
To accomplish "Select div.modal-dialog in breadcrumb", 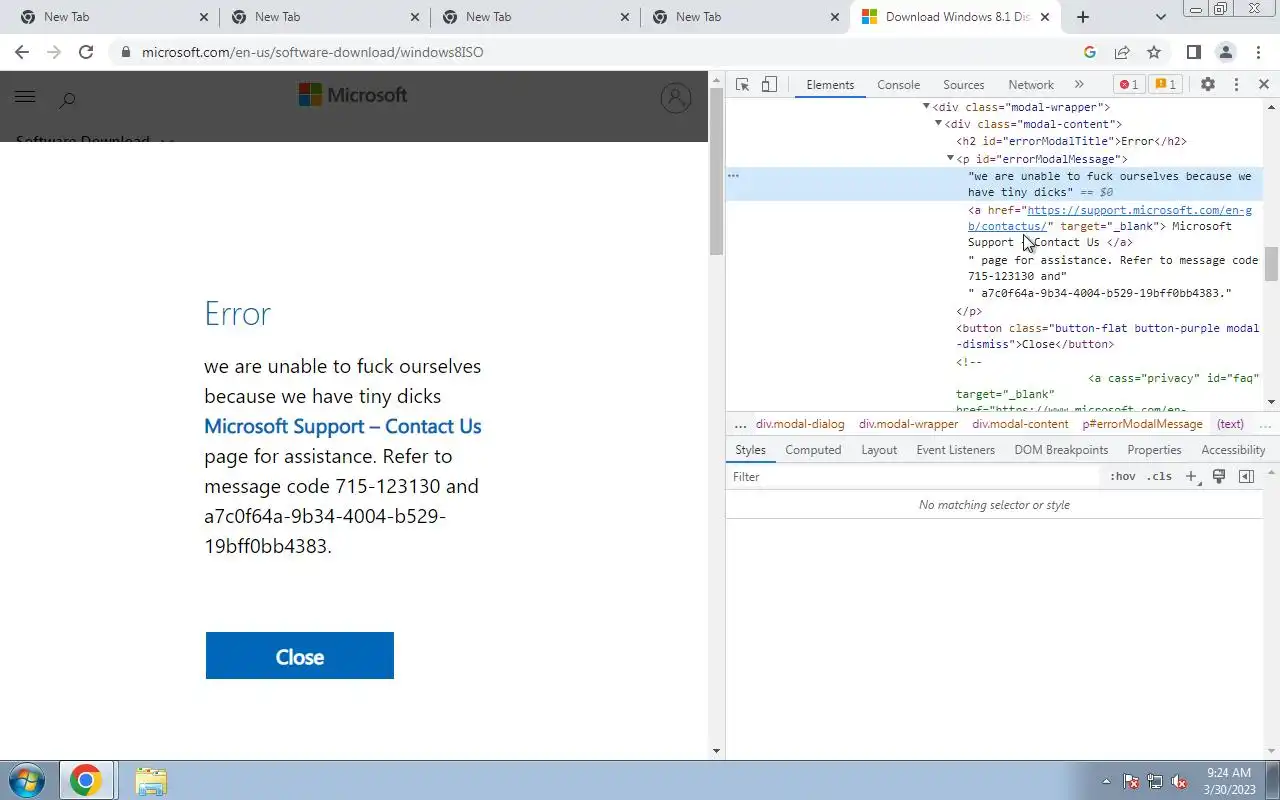I will pyautogui.click(x=800, y=424).
